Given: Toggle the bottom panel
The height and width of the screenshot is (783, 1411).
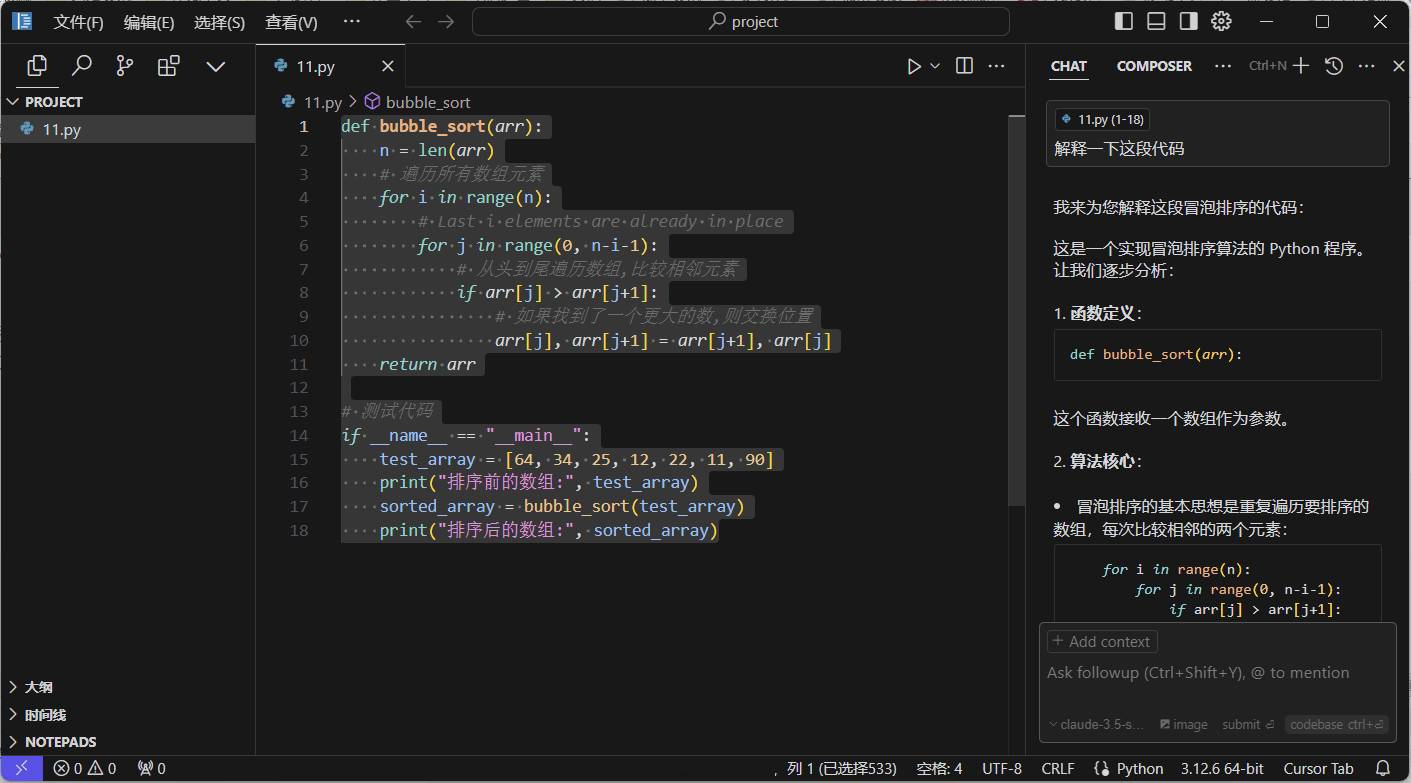Looking at the screenshot, I should [1156, 21].
